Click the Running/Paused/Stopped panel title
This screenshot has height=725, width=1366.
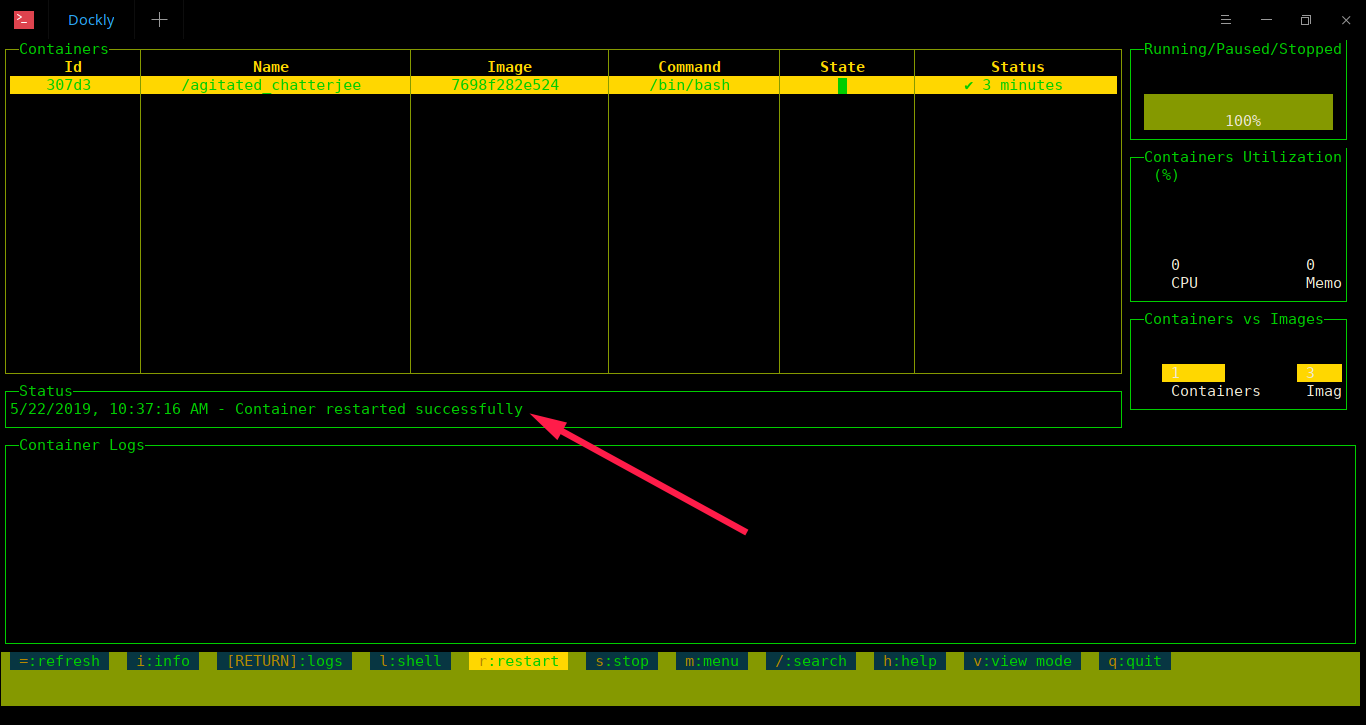click(1243, 49)
